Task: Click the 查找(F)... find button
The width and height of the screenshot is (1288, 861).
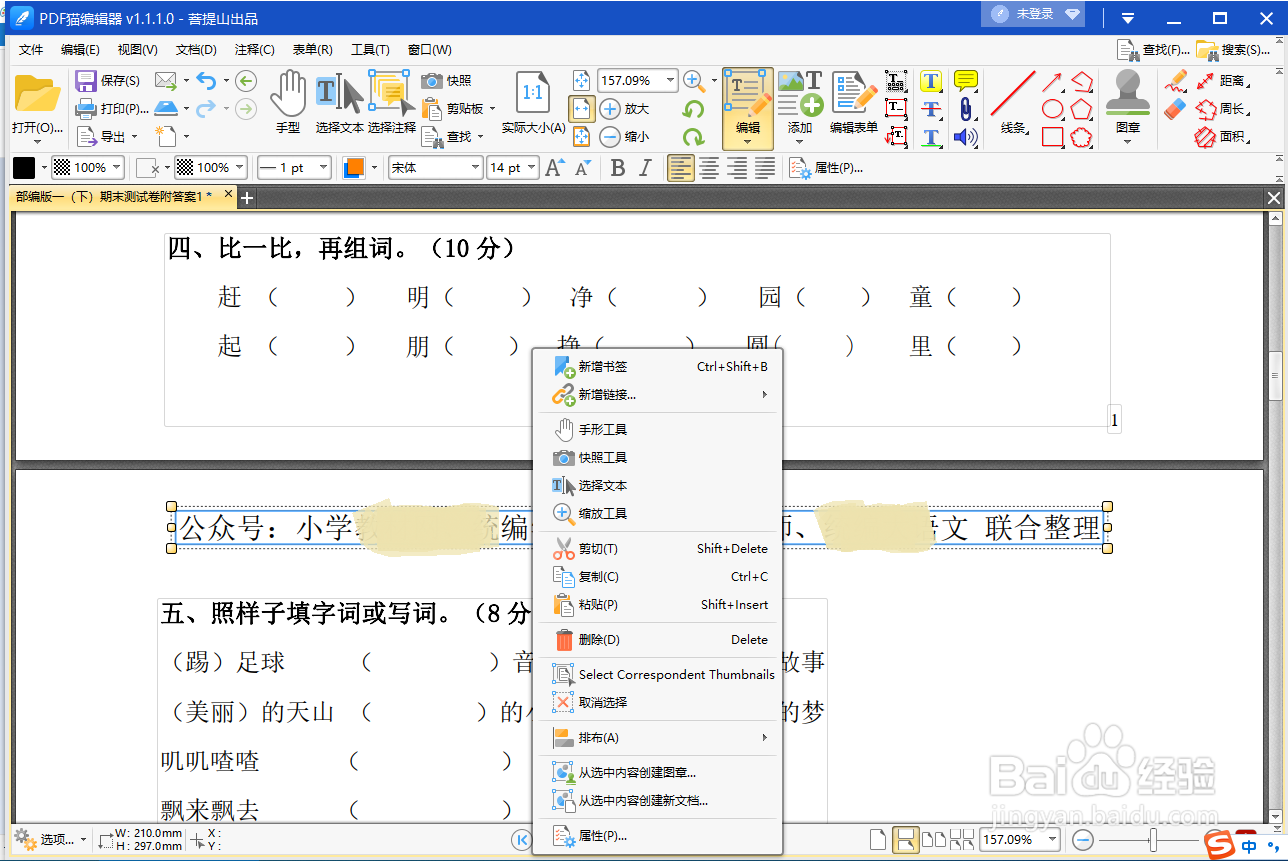Action: click(1153, 50)
